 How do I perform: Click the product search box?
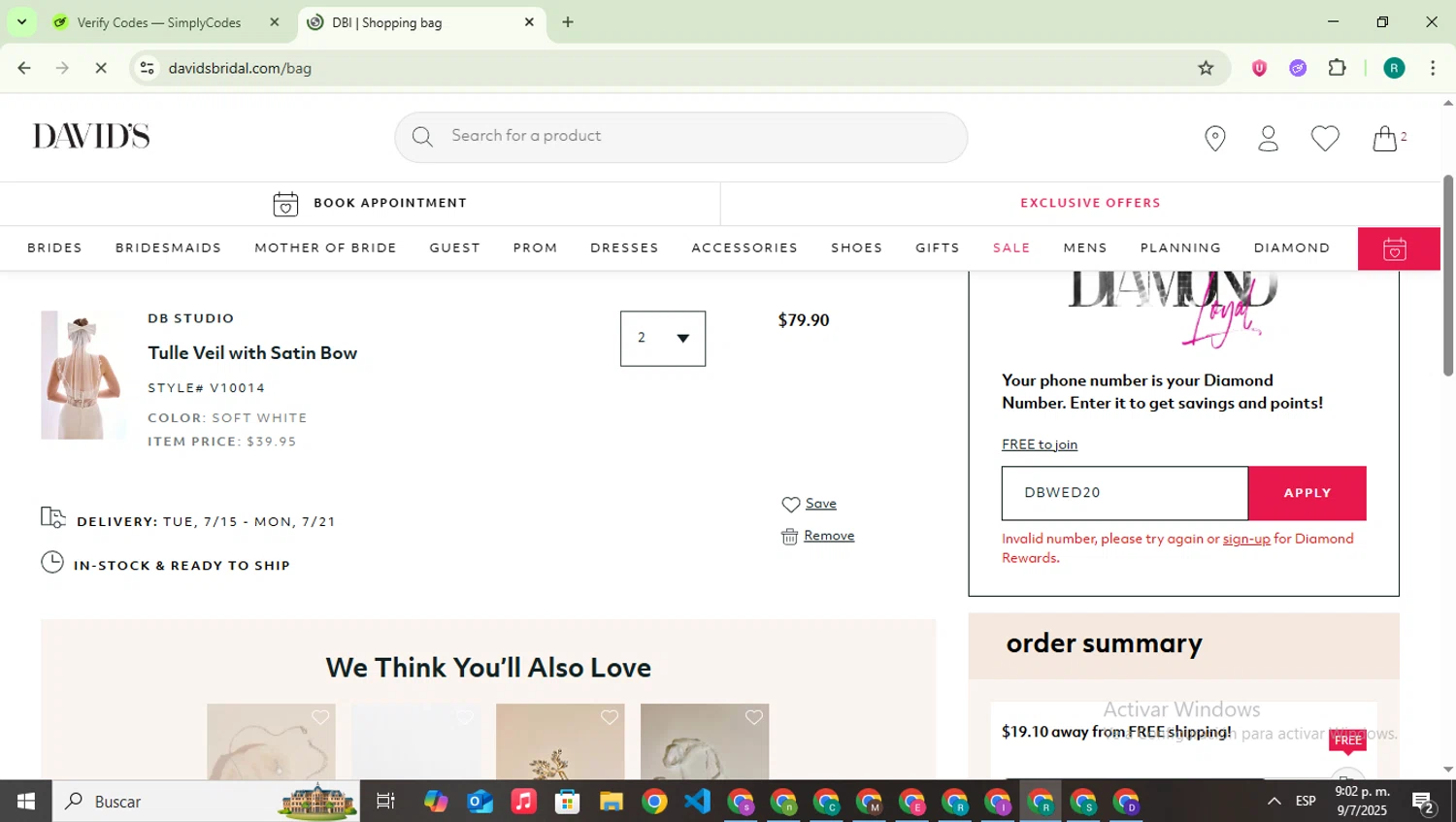tap(680, 137)
